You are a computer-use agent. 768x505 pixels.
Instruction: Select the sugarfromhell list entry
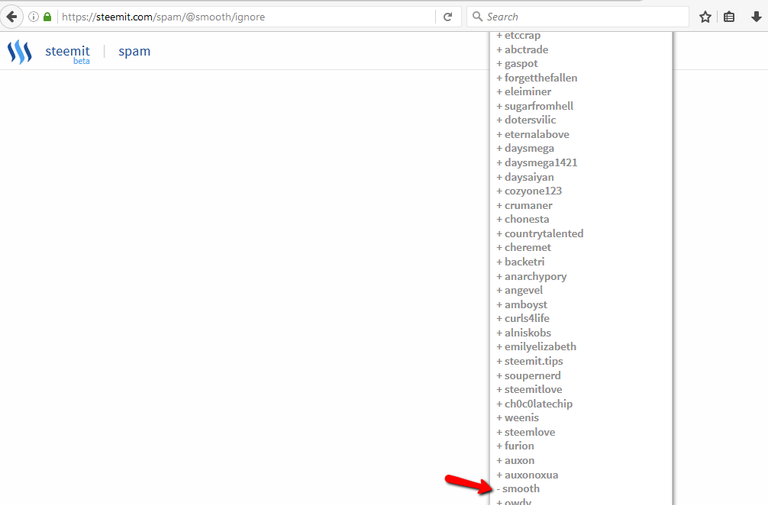tap(535, 106)
